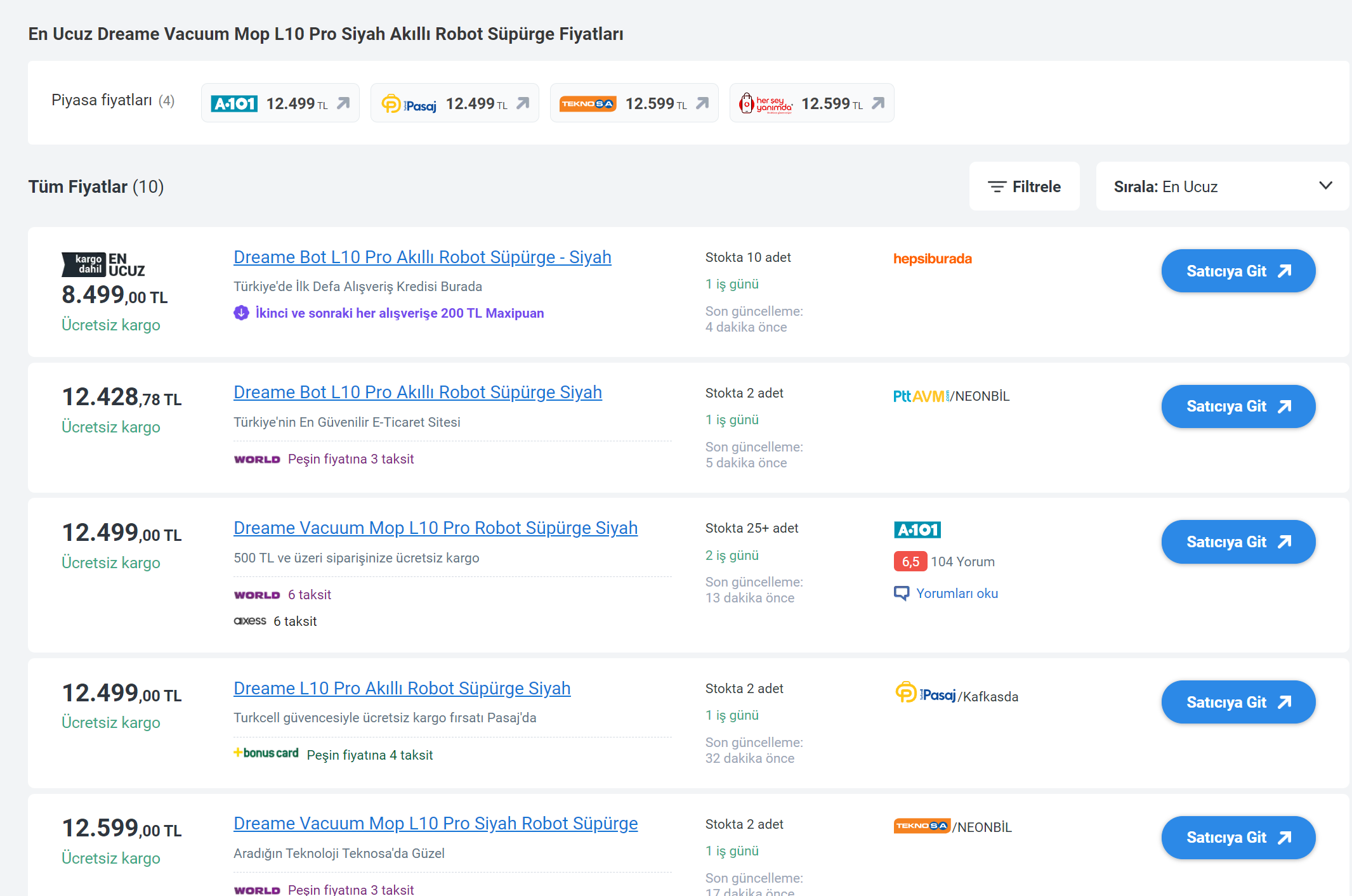
Task: Click 'Stokta 10 adet' stock text
Action: [x=748, y=257]
